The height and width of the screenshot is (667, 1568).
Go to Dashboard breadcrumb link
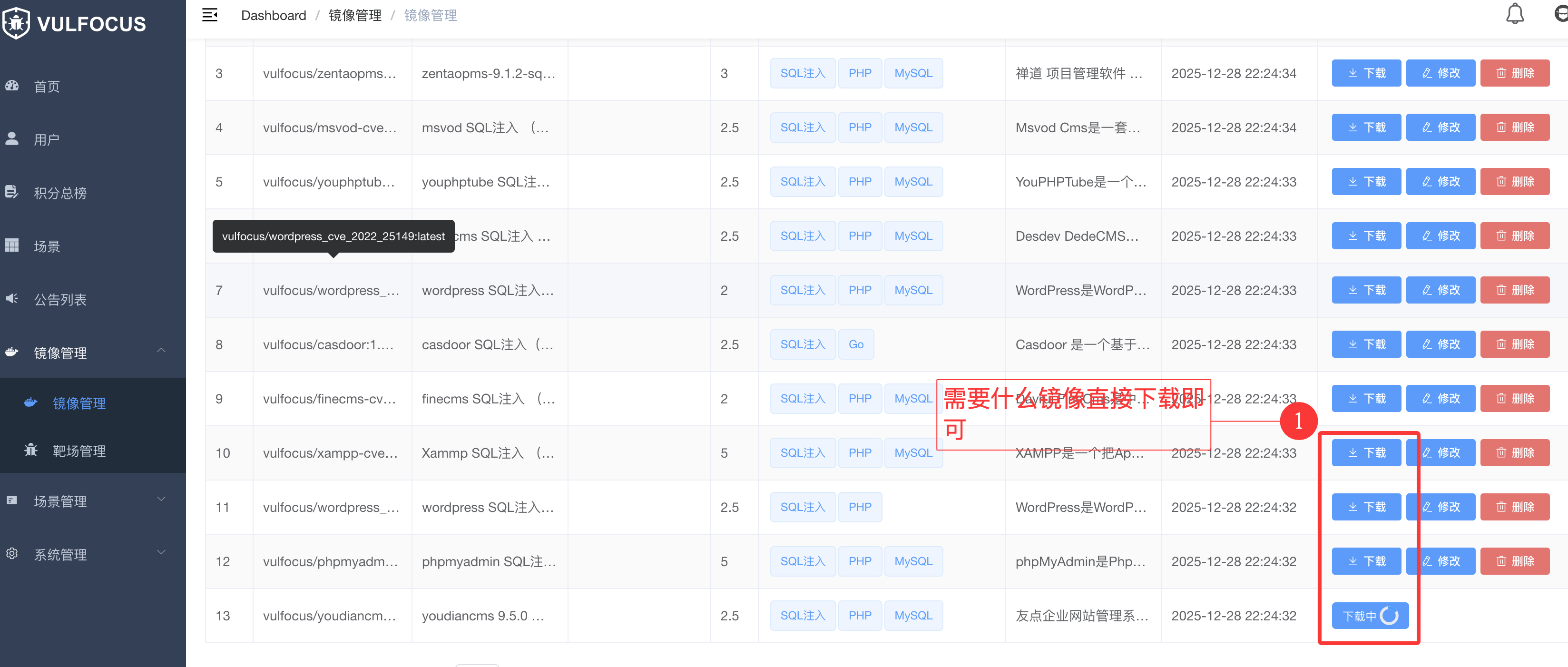273,15
